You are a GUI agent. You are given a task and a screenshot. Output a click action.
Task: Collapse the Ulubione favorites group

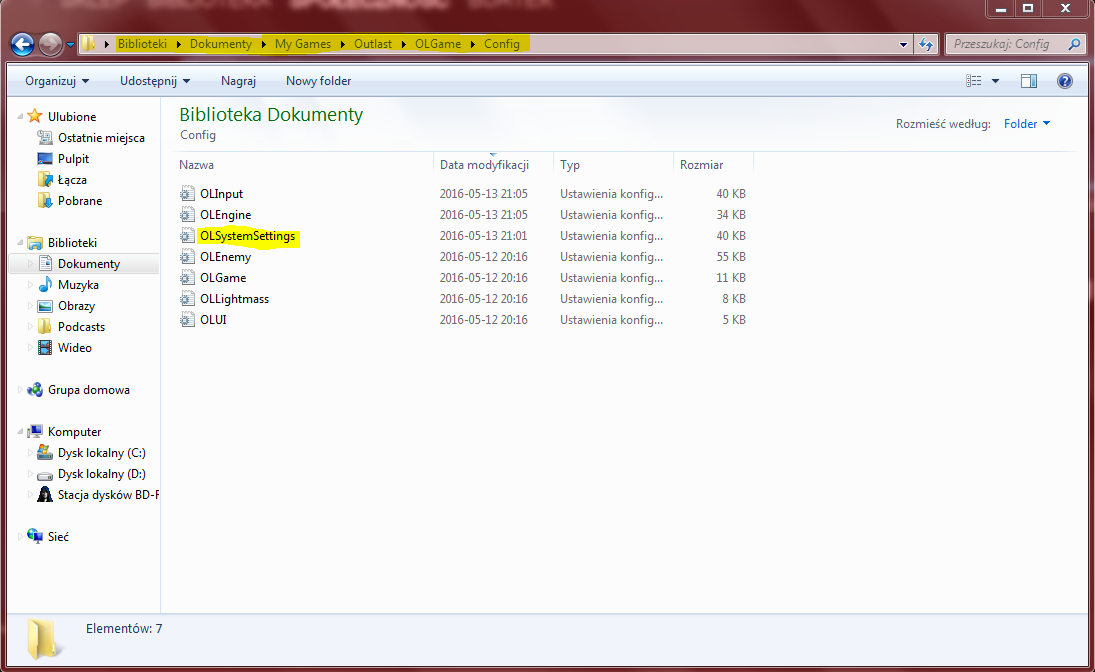20,117
